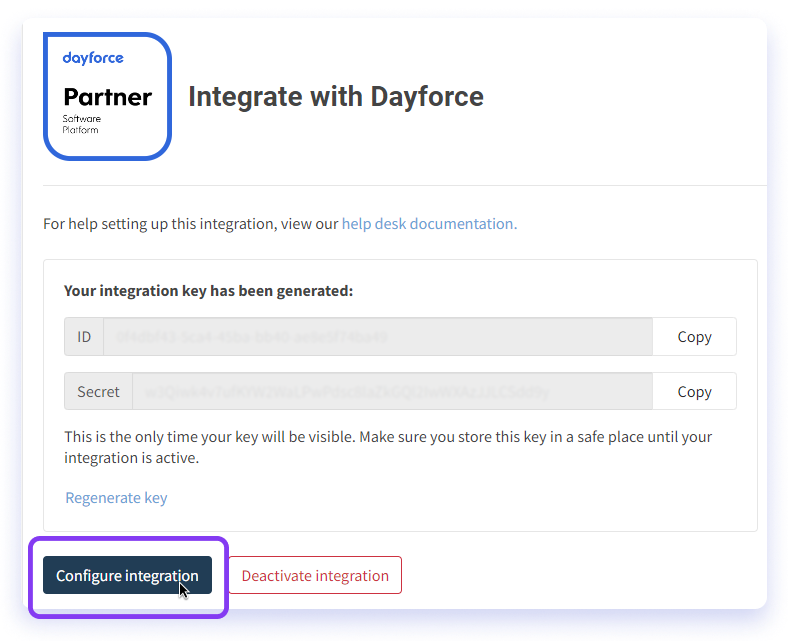
Task: Click 'Your integration key has been generated' text
Action: pyautogui.click(x=209, y=291)
